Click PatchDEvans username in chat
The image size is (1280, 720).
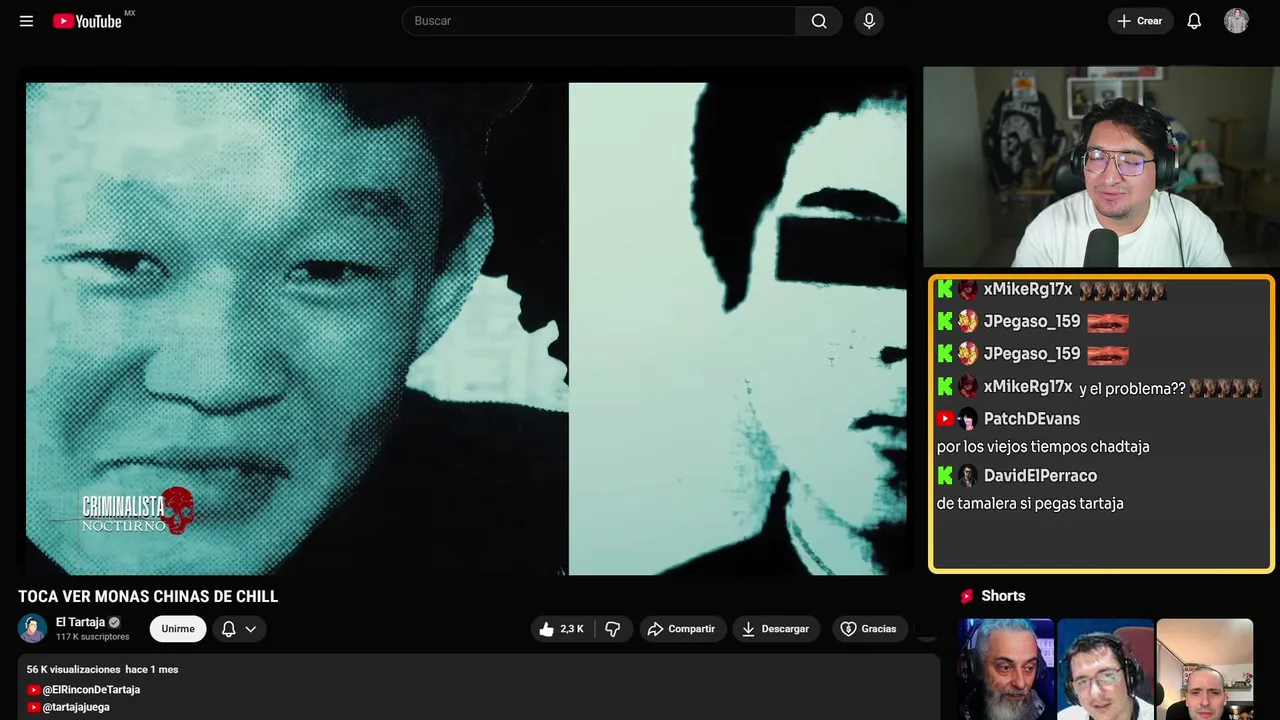[1032, 419]
